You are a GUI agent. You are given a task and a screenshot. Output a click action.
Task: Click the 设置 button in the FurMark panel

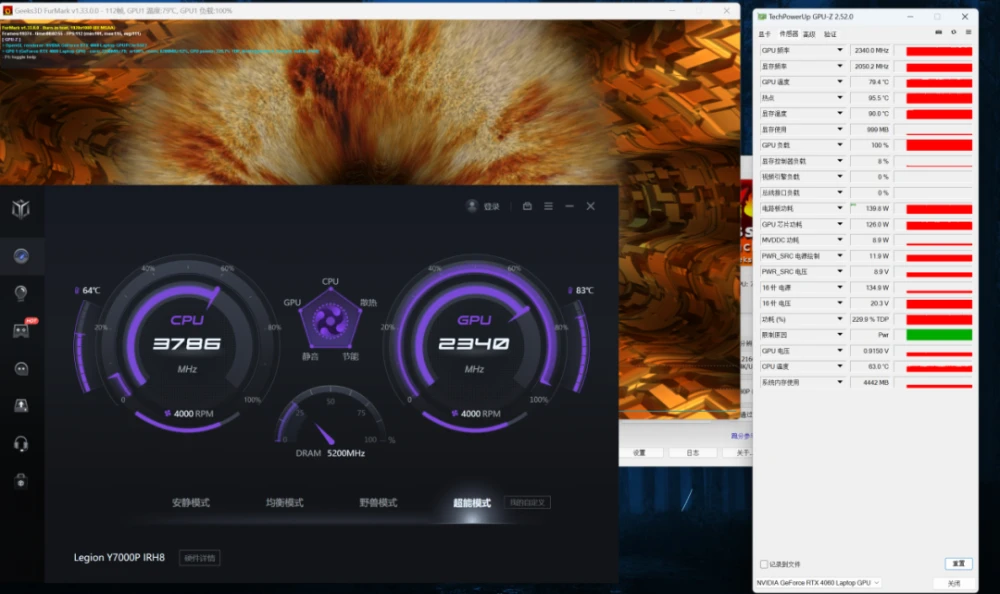coord(639,452)
